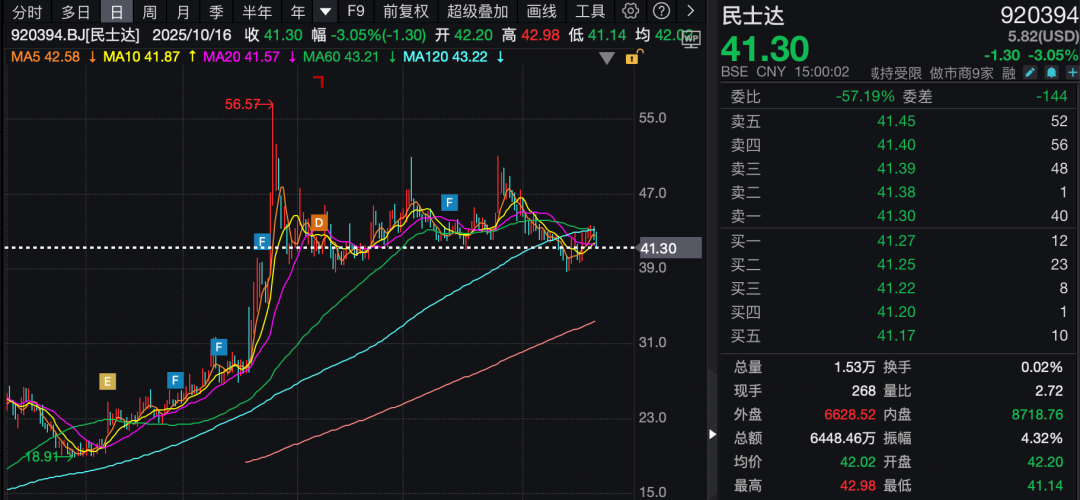Set a price alert with bell icon
Viewport: 1080px width, 500px height.
coord(1051,73)
